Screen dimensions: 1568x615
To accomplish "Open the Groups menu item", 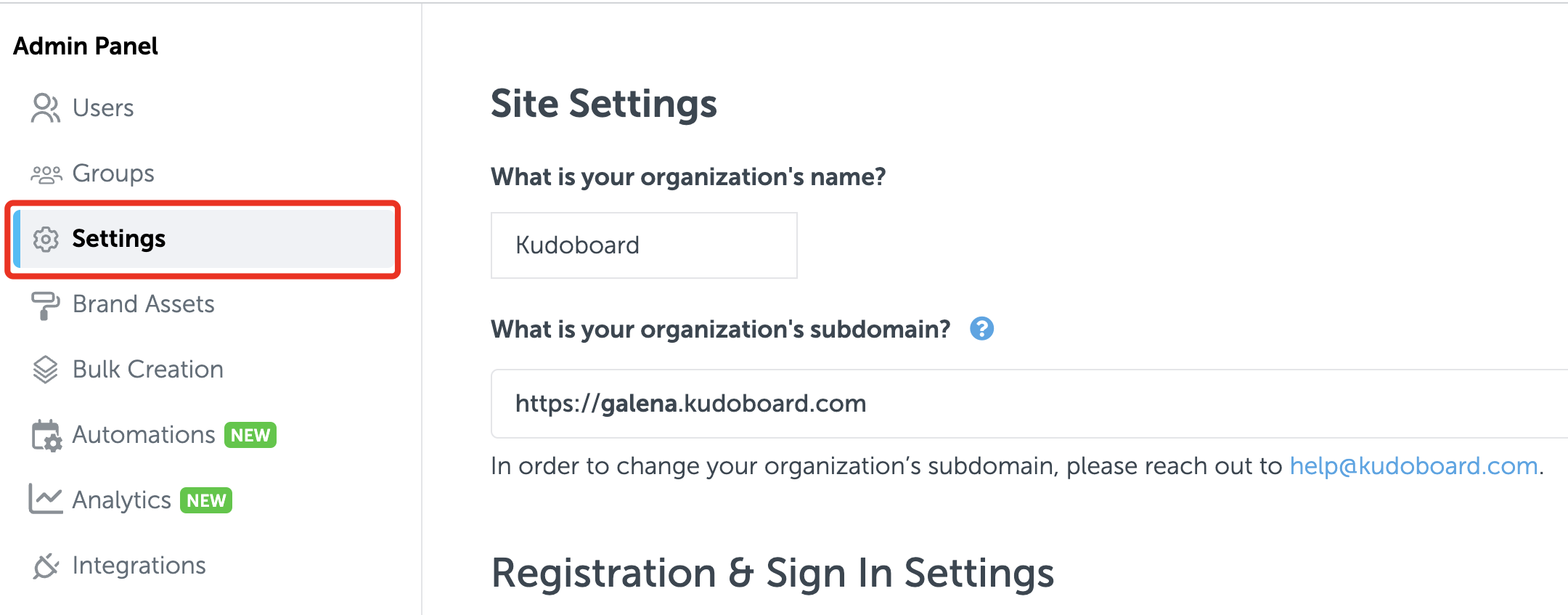I will pos(113,174).
